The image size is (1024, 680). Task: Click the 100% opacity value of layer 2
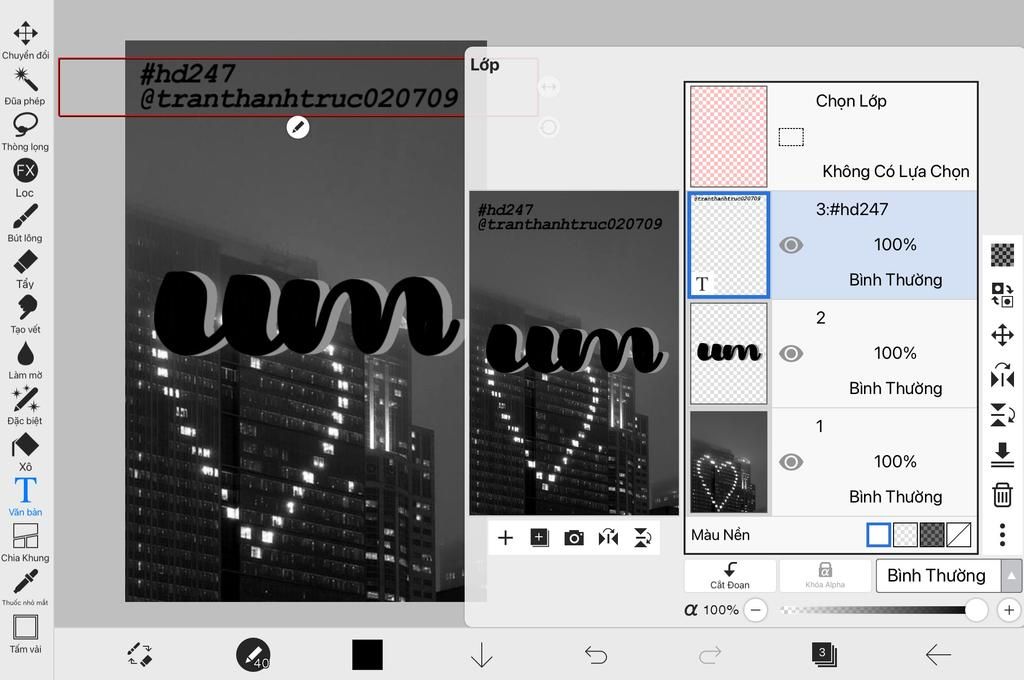pyautogui.click(x=895, y=353)
